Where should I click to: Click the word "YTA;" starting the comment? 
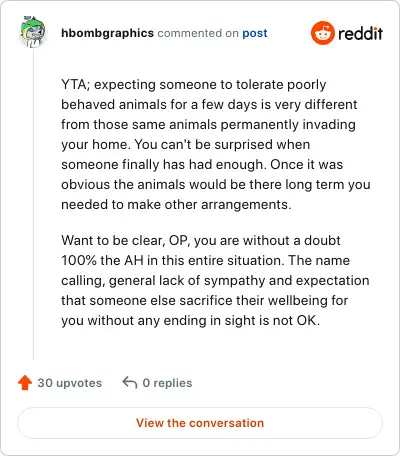pos(76,85)
